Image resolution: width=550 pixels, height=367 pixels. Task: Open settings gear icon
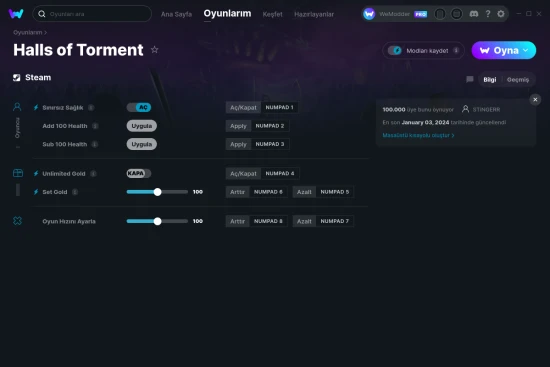[501, 14]
